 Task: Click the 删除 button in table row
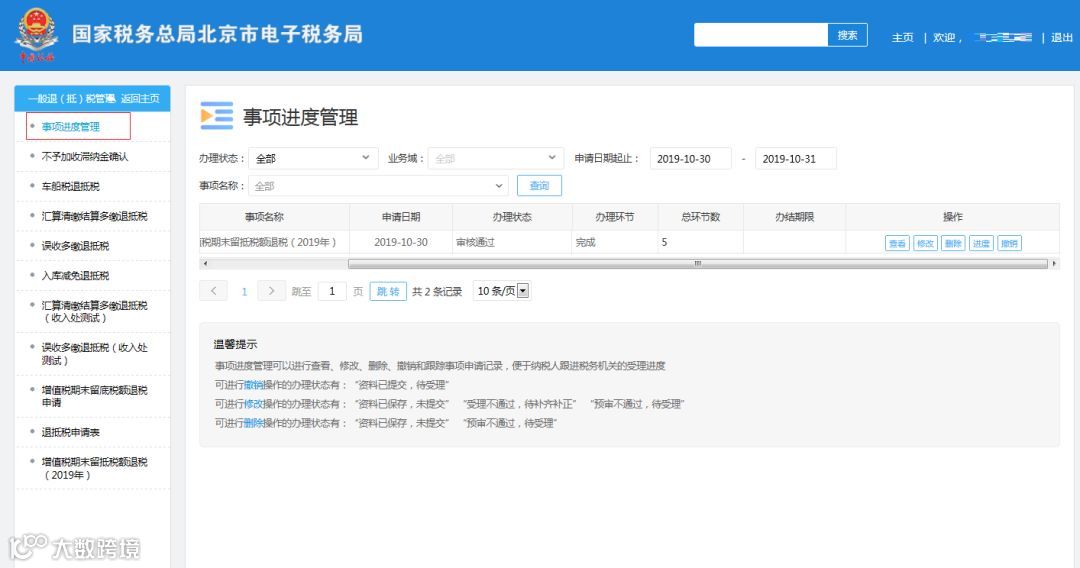click(x=953, y=243)
